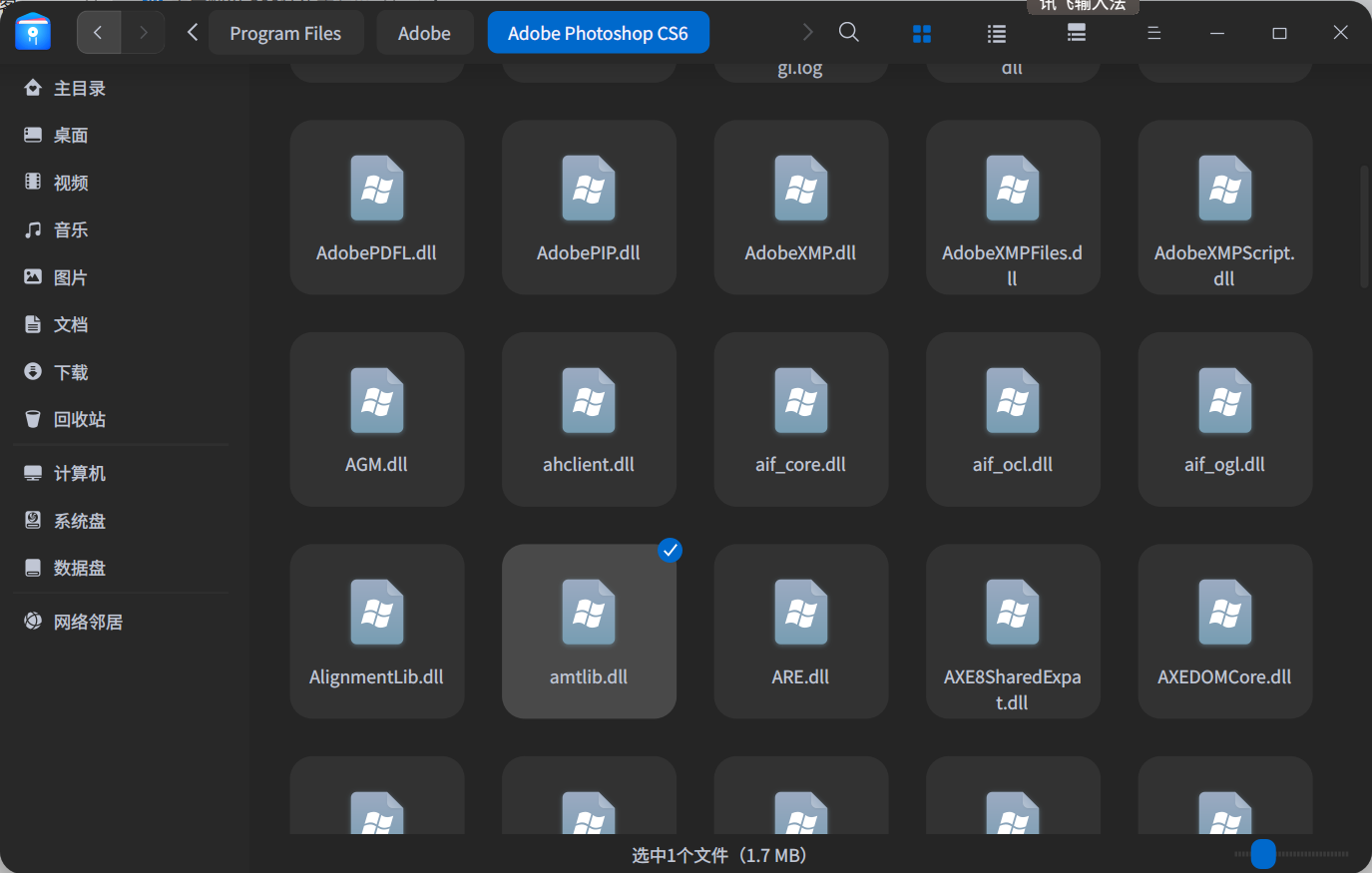Minimize the file manager window
The width and height of the screenshot is (1372, 873).
tap(1217, 33)
